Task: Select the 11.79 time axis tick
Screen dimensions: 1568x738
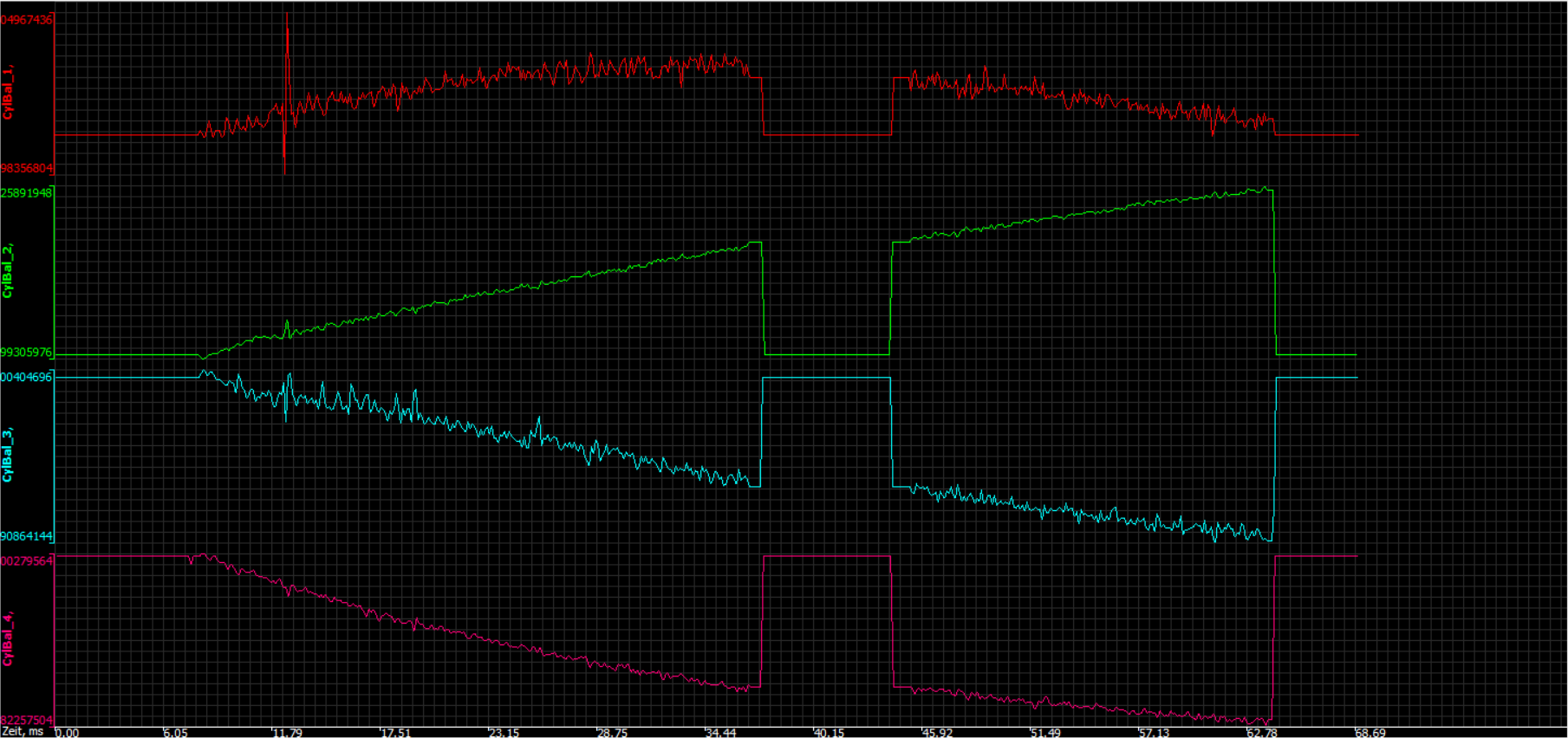Action: tap(287, 733)
